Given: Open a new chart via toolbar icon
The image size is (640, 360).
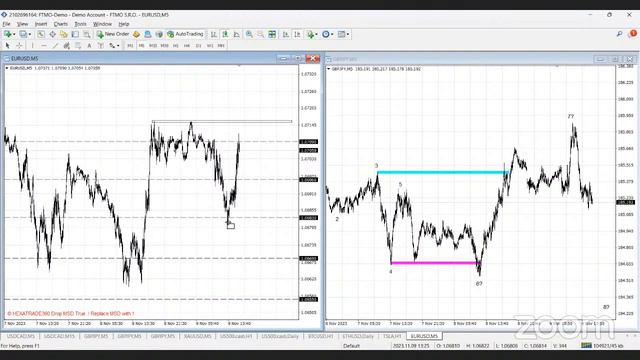Looking at the screenshot, I should point(7,34).
